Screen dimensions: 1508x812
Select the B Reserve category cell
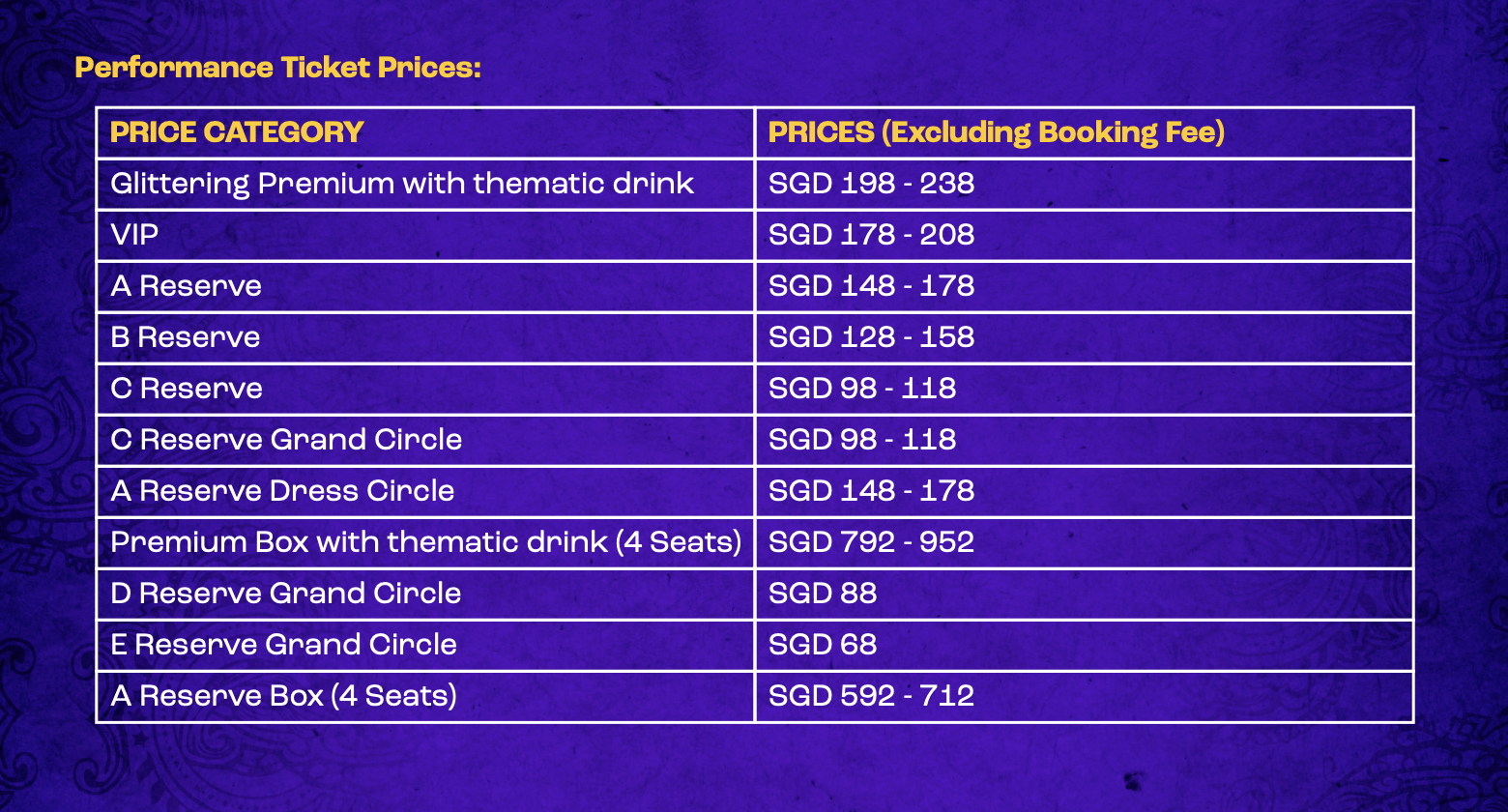tap(186, 337)
